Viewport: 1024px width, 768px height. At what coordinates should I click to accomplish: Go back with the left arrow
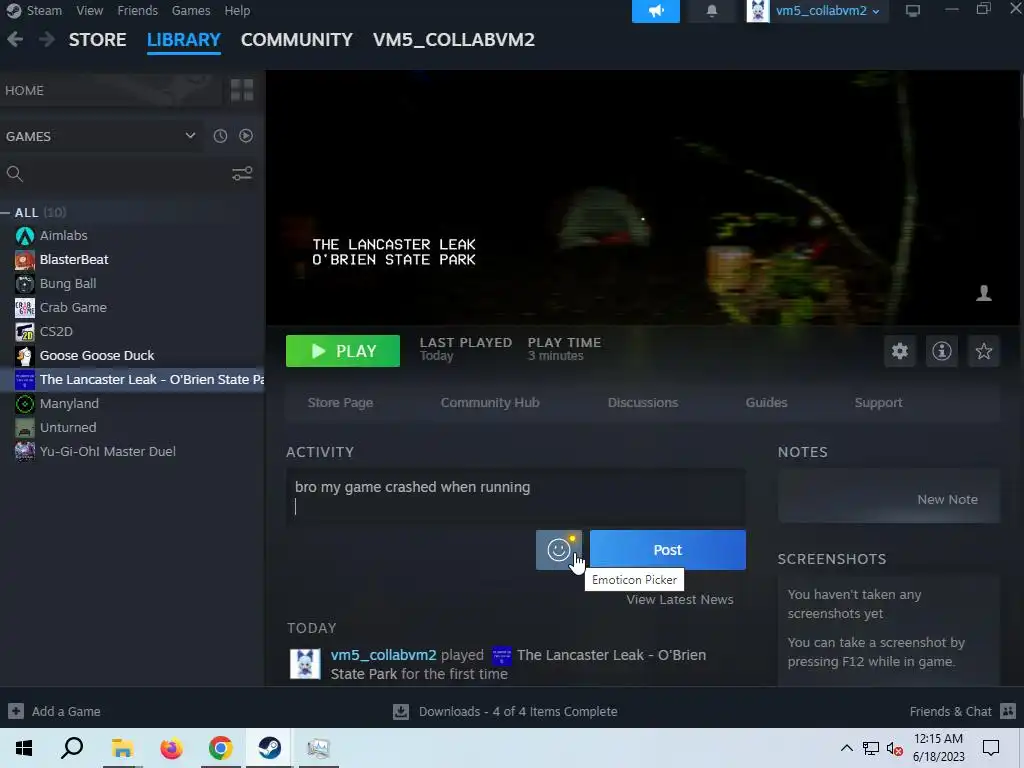[x=15, y=39]
